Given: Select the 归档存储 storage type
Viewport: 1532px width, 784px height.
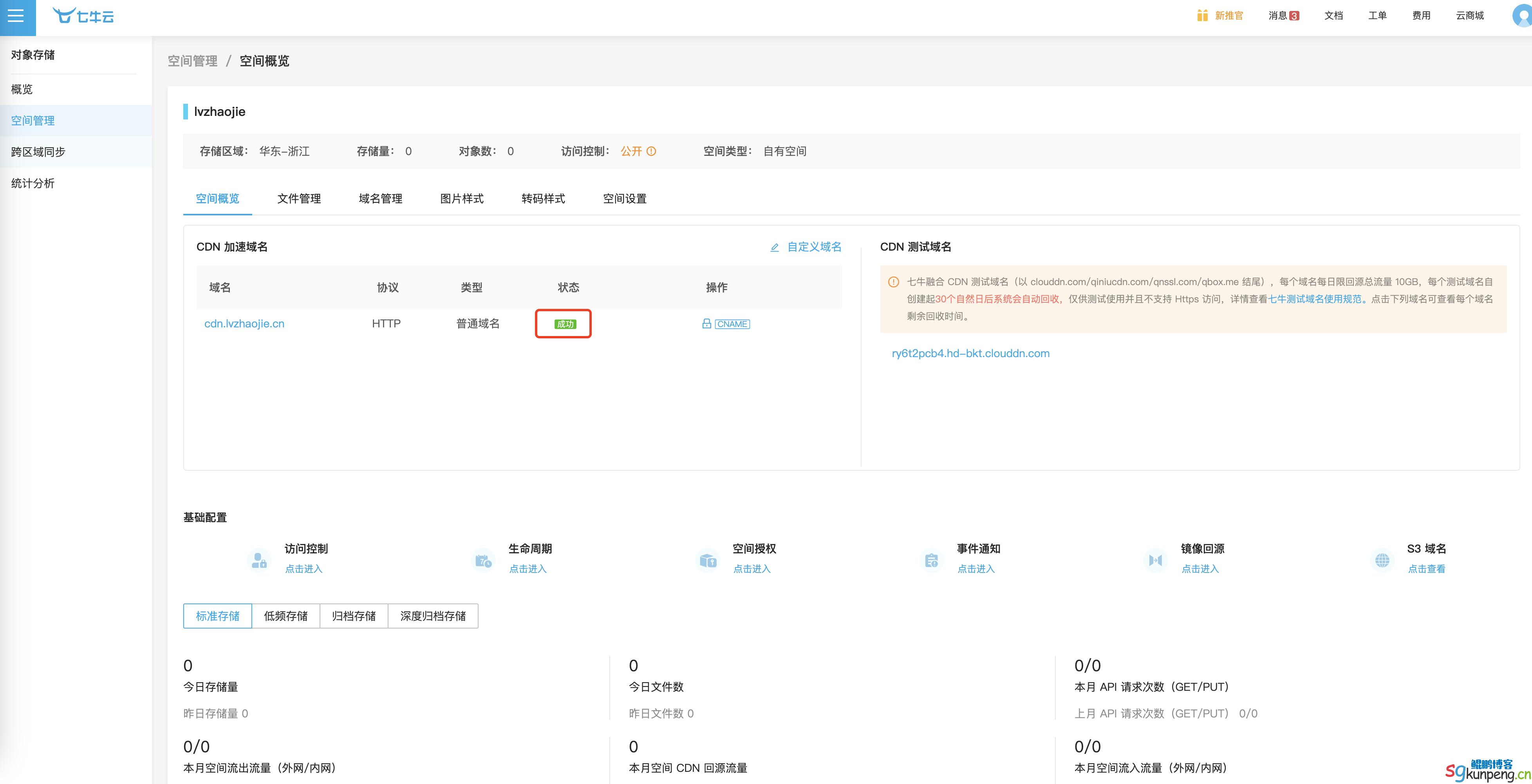Looking at the screenshot, I should [354, 616].
